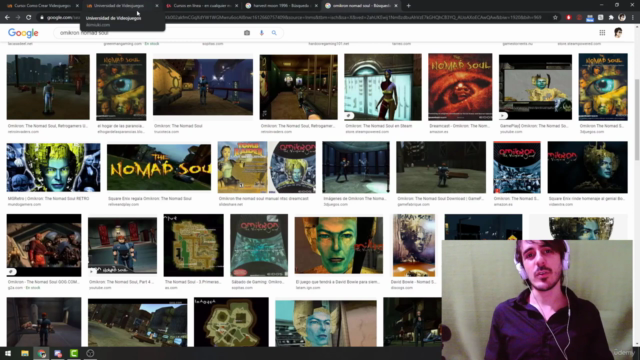Screen dimensions: 640x360
Task: Go to the Google homepage logo
Action: coord(23,33)
